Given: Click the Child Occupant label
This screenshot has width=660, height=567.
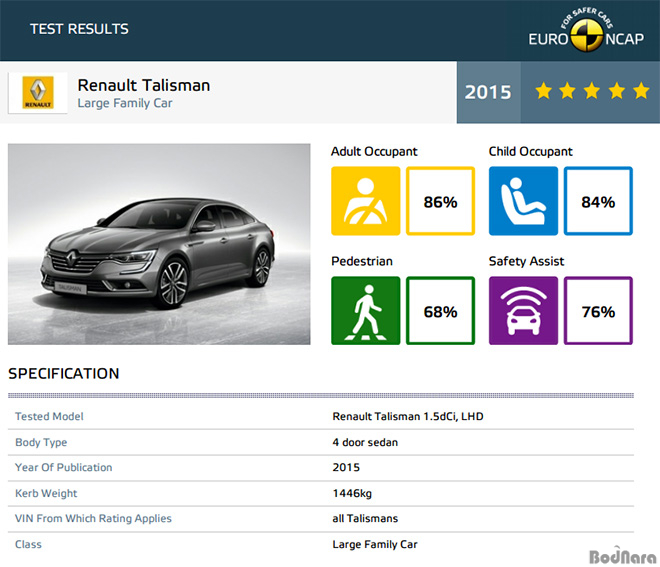Looking at the screenshot, I should 530,152.
